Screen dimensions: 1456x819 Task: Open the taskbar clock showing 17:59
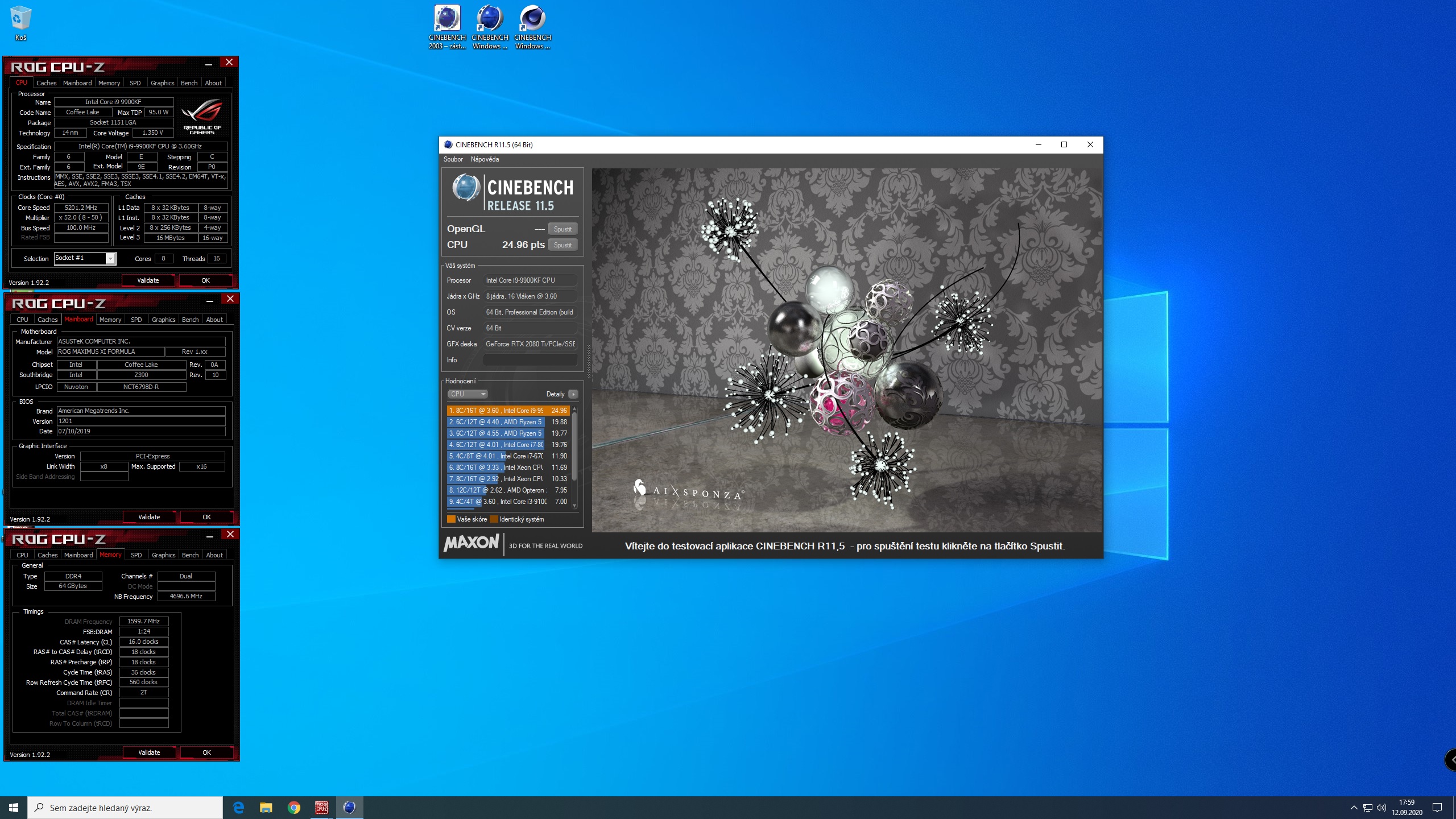(x=1407, y=808)
